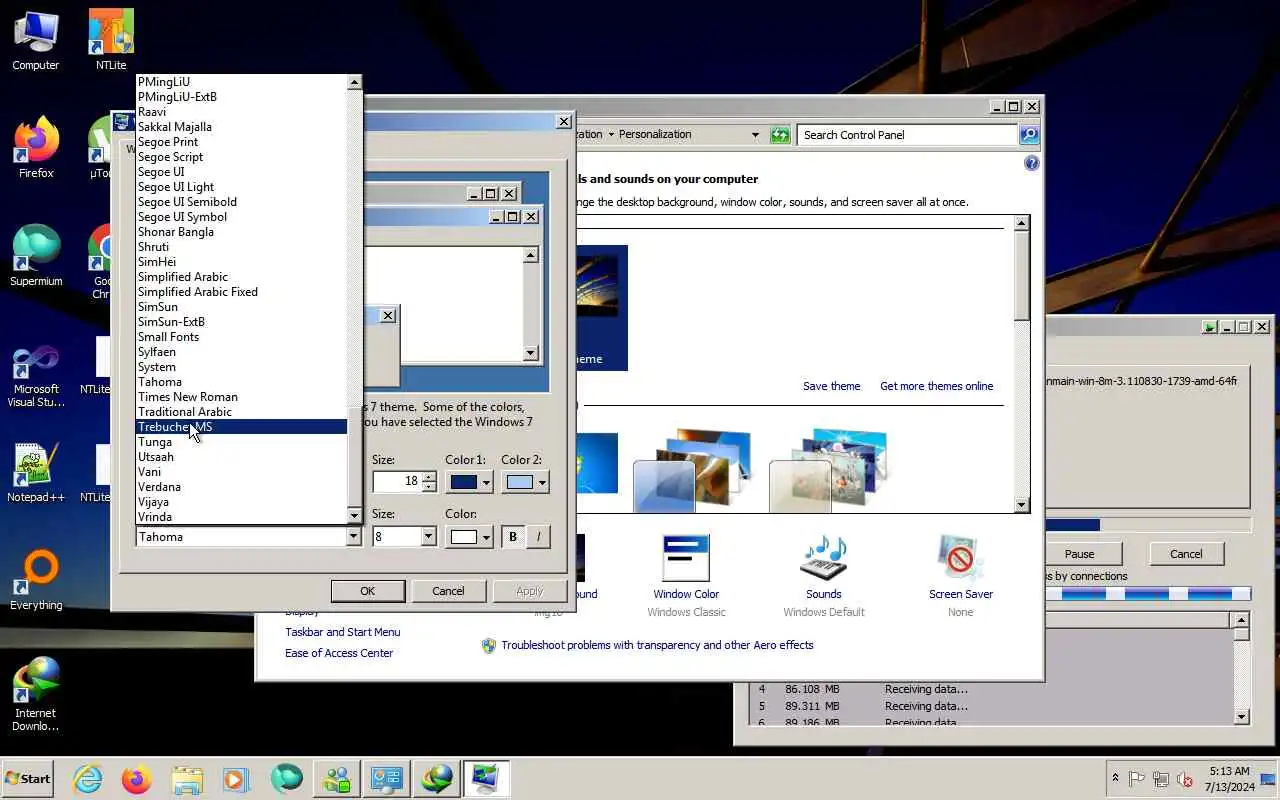Viewport: 1280px width, 800px height.
Task: Open address bar history dropdown in Personalization
Action: click(755, 135)
